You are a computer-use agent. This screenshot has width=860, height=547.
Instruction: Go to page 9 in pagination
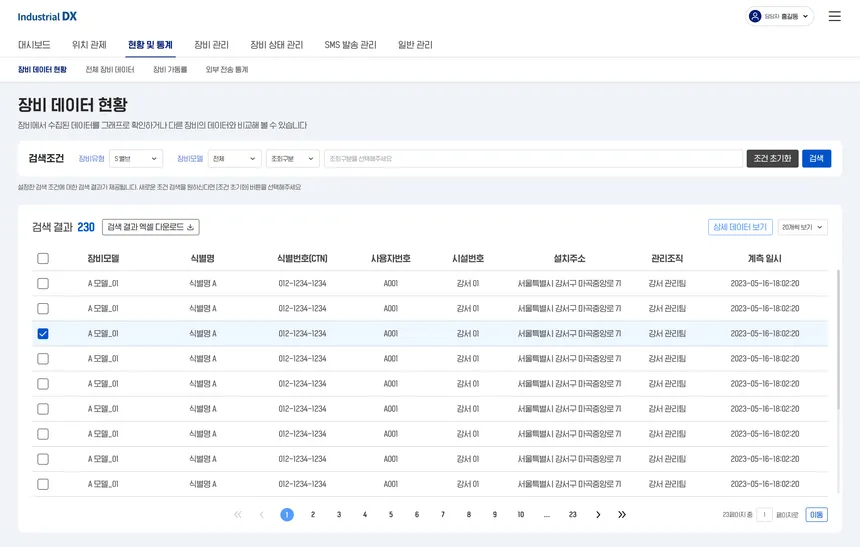pyautogui.click(x=495, y=515)
